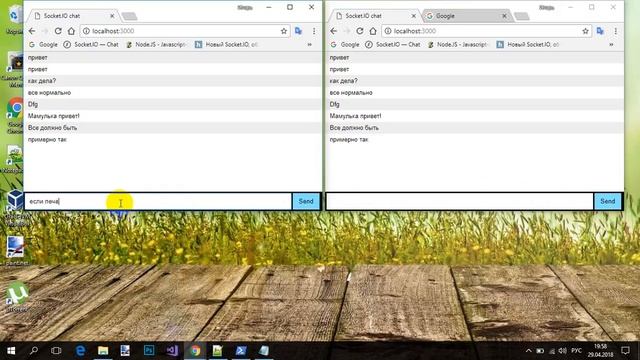Bookmark page star in left Chrome window

[284, 31]
